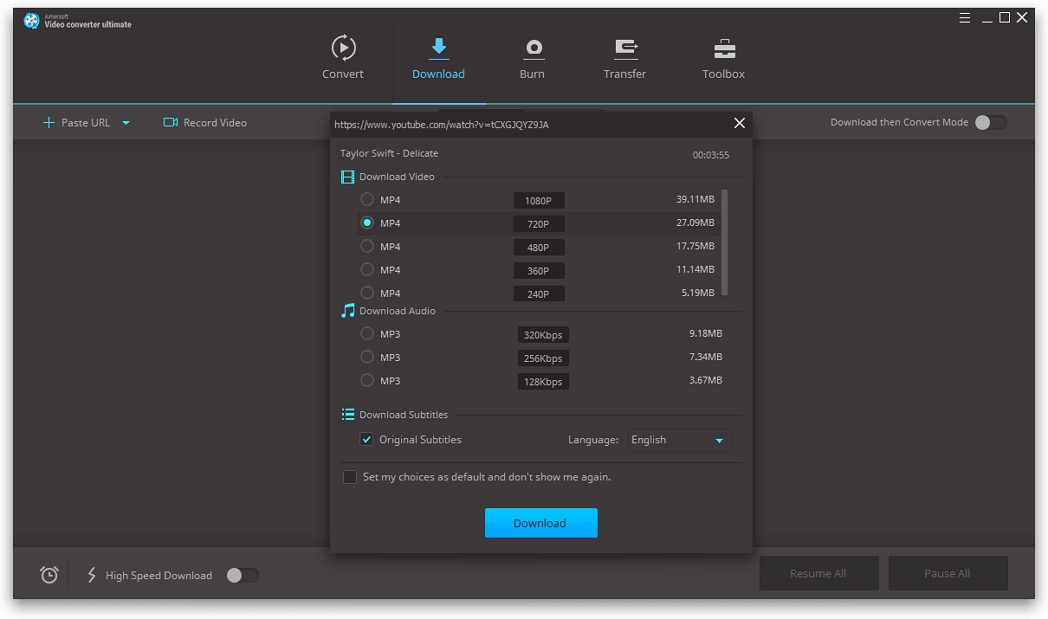Click the Download Video section icon

pyautogui.click(x=348, y=176)
